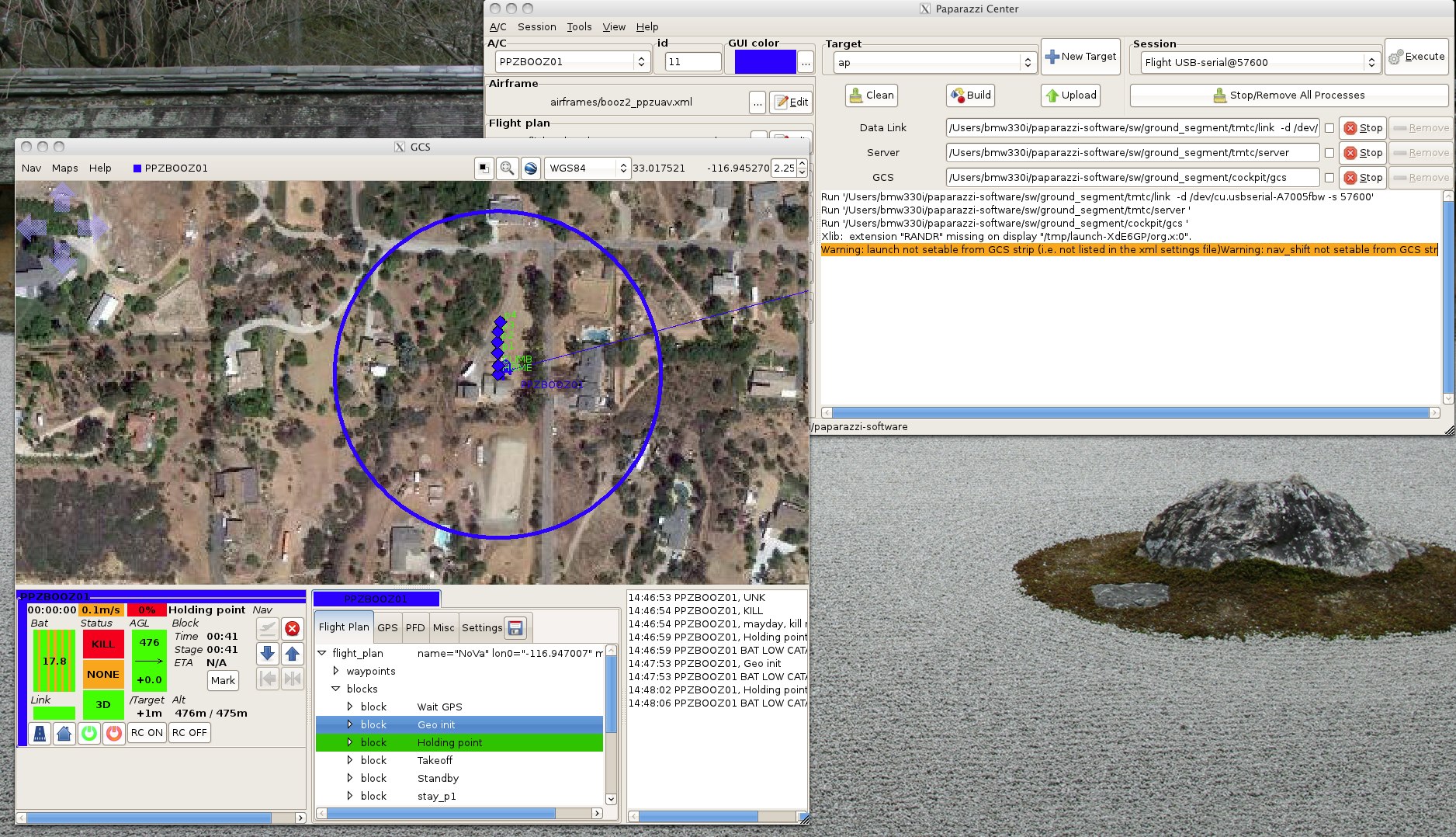The height and width of the screenshot is (837, 1456).
Task: Click the Clean button in Paparazzi Center
Action: tap(872, 96)
